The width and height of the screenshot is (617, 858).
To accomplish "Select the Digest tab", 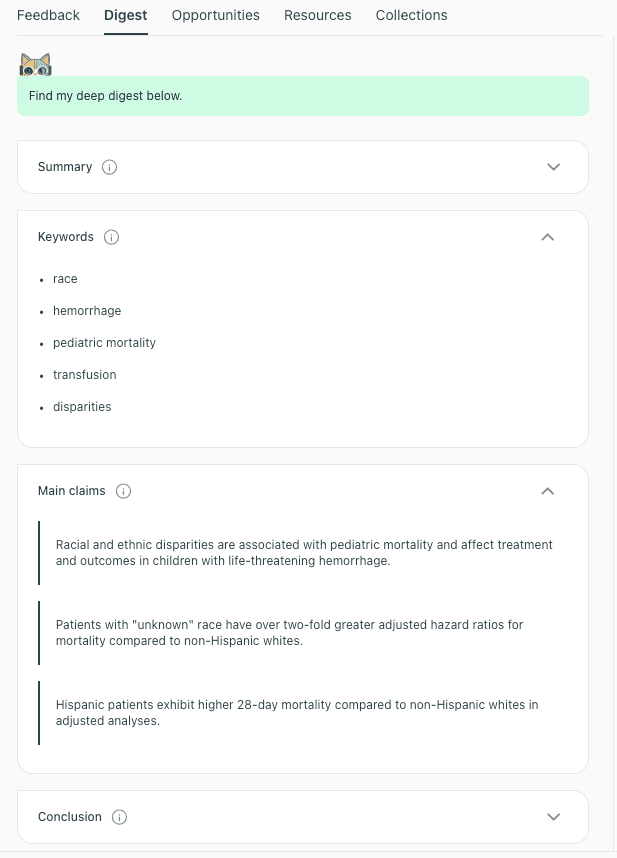I will pos(126,15).
